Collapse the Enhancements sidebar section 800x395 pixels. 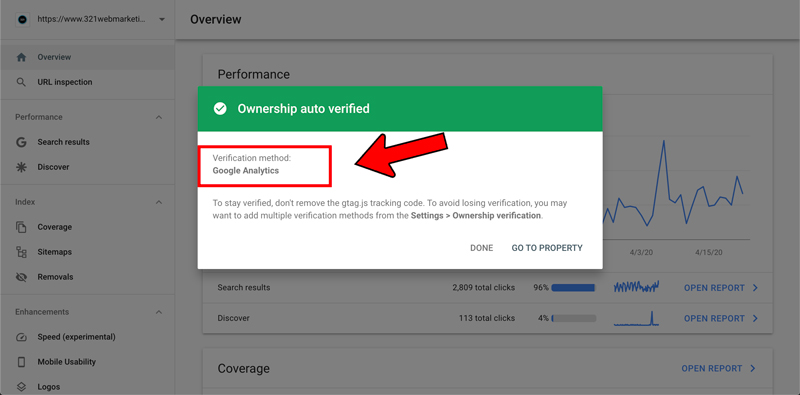pos(159,312)
